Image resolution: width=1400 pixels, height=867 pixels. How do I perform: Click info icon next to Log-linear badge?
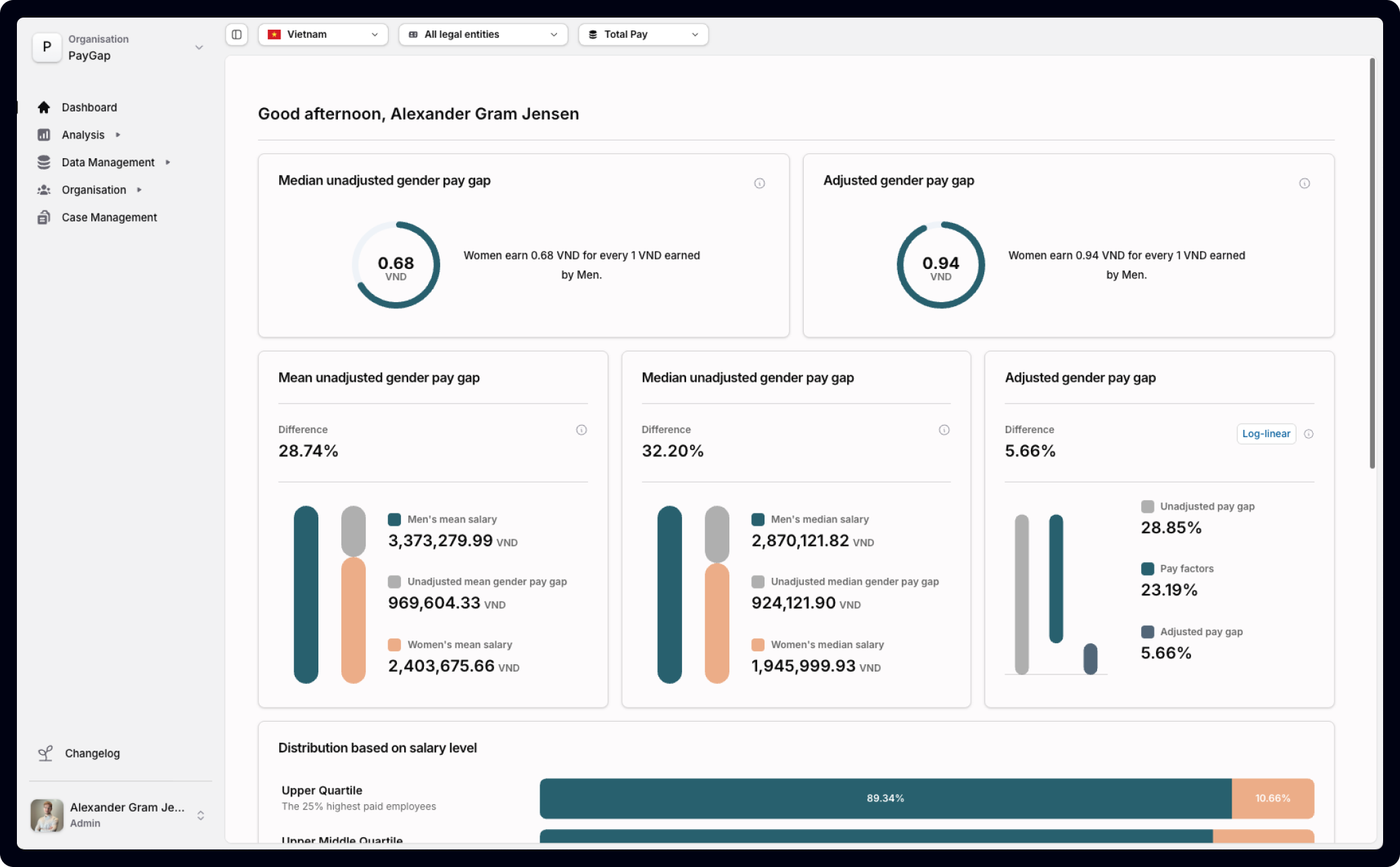coord(1308,434)
